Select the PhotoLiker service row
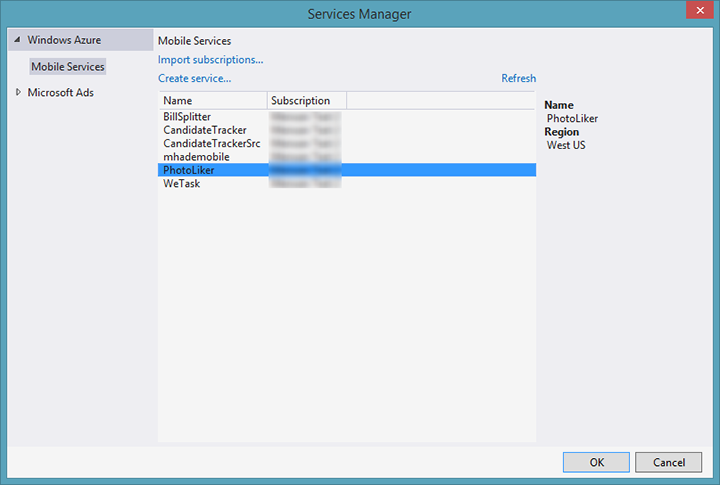Image resolution: width=720 pixels, height=485 pixels. click(x=347, y=170)
